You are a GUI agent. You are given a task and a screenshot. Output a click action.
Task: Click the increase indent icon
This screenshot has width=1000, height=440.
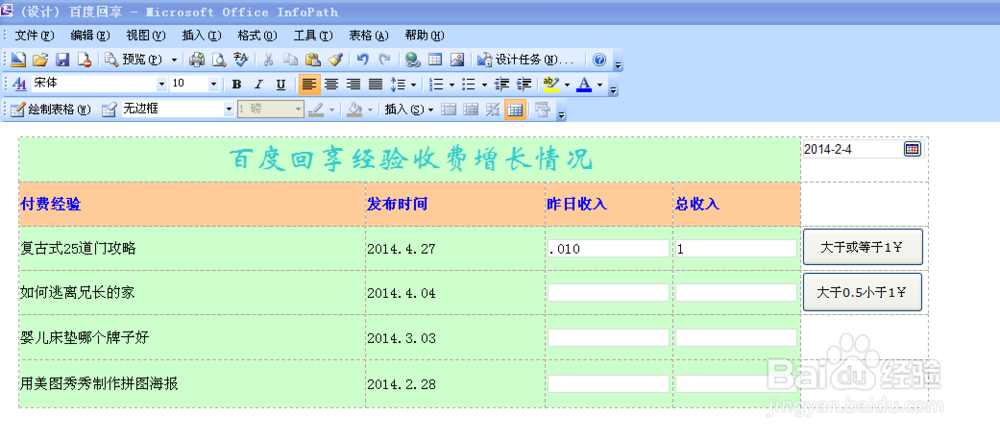tap(524, 84)
